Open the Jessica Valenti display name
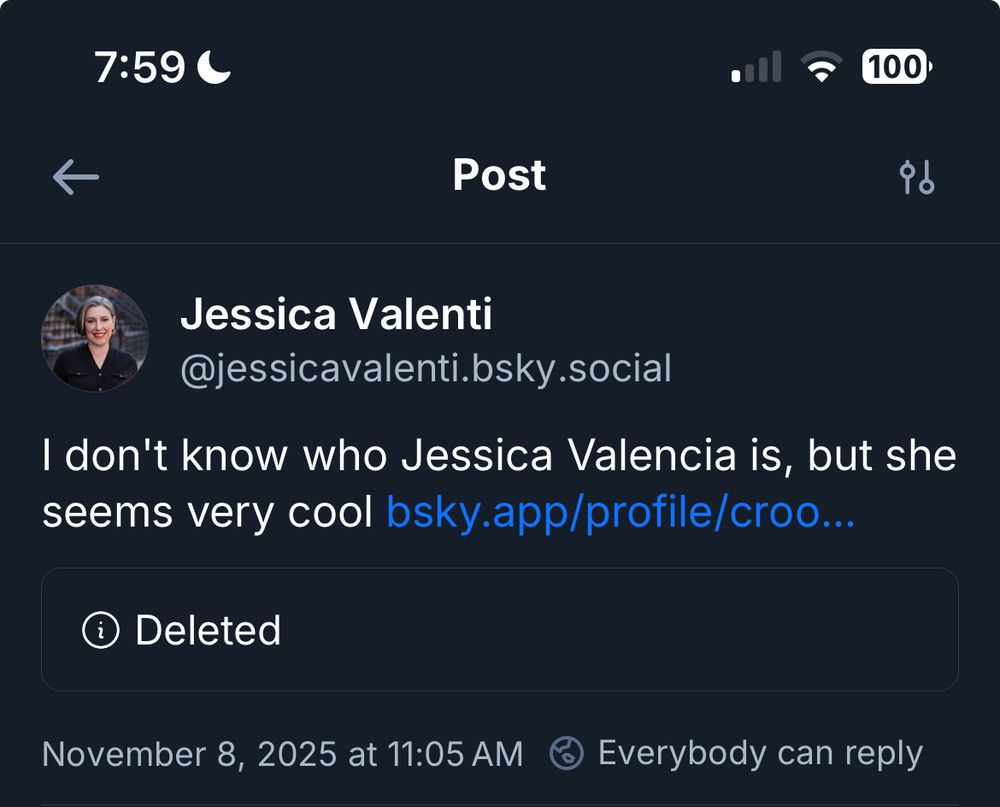1000x807 pixels. point(336,315)
